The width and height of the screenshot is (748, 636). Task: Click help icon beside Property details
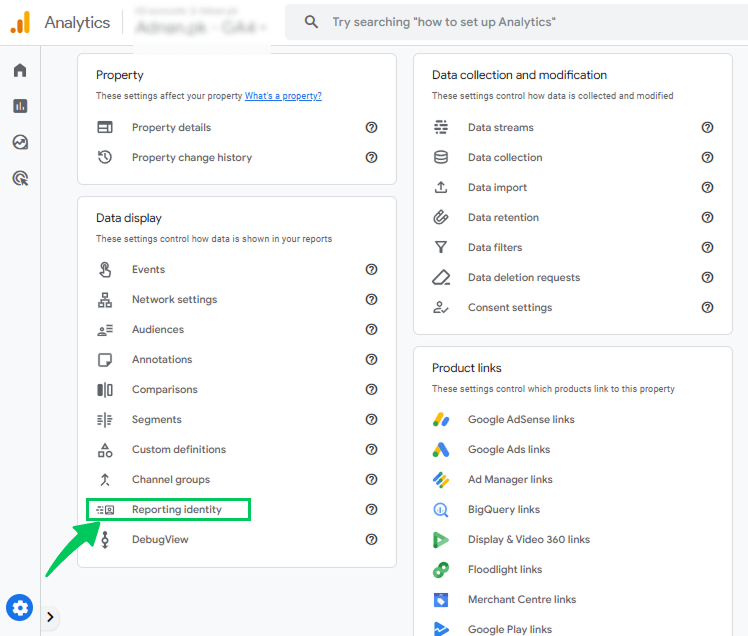(371, 127)
